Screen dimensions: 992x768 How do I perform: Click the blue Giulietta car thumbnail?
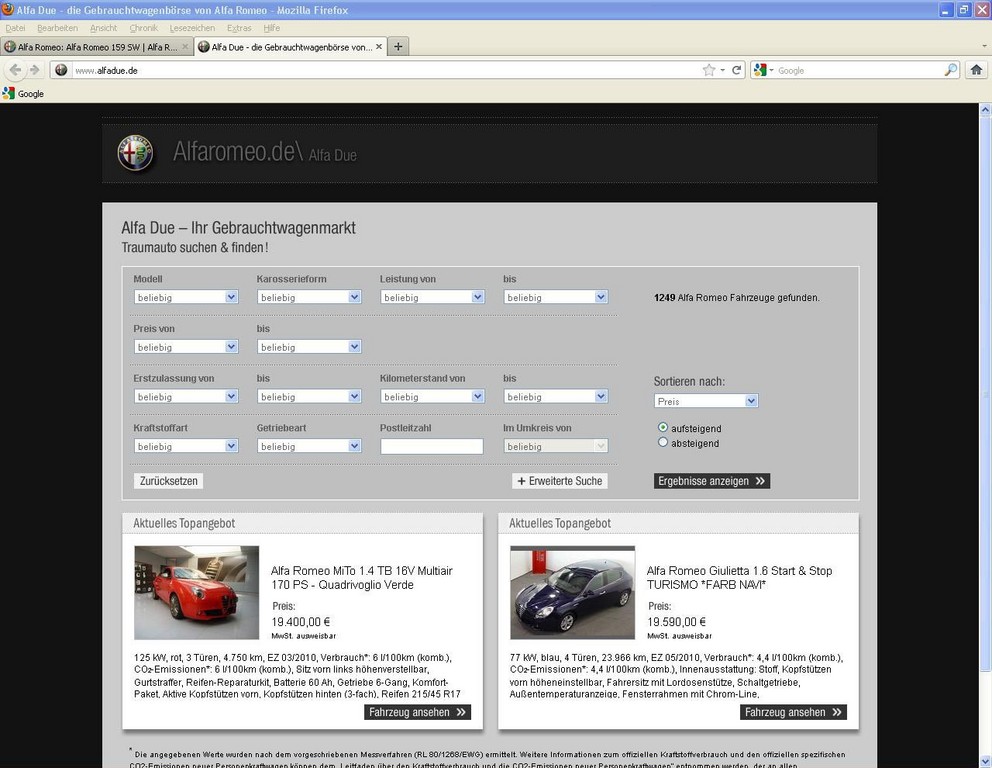(x=573, y=593)
